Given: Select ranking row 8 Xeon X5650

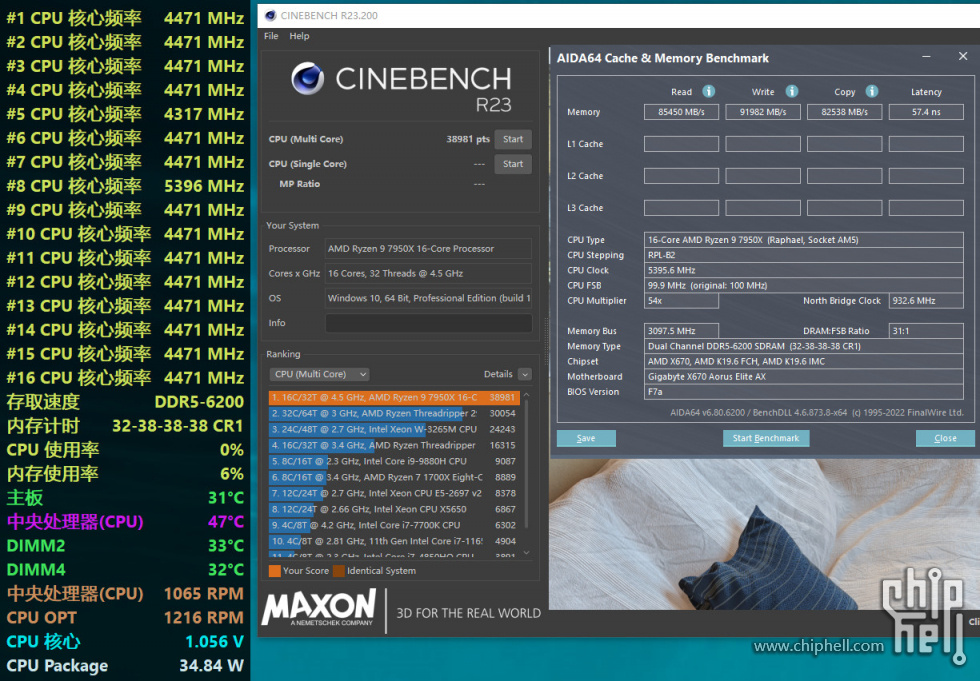Looking at the screenshot, I should tap(394, 509).
